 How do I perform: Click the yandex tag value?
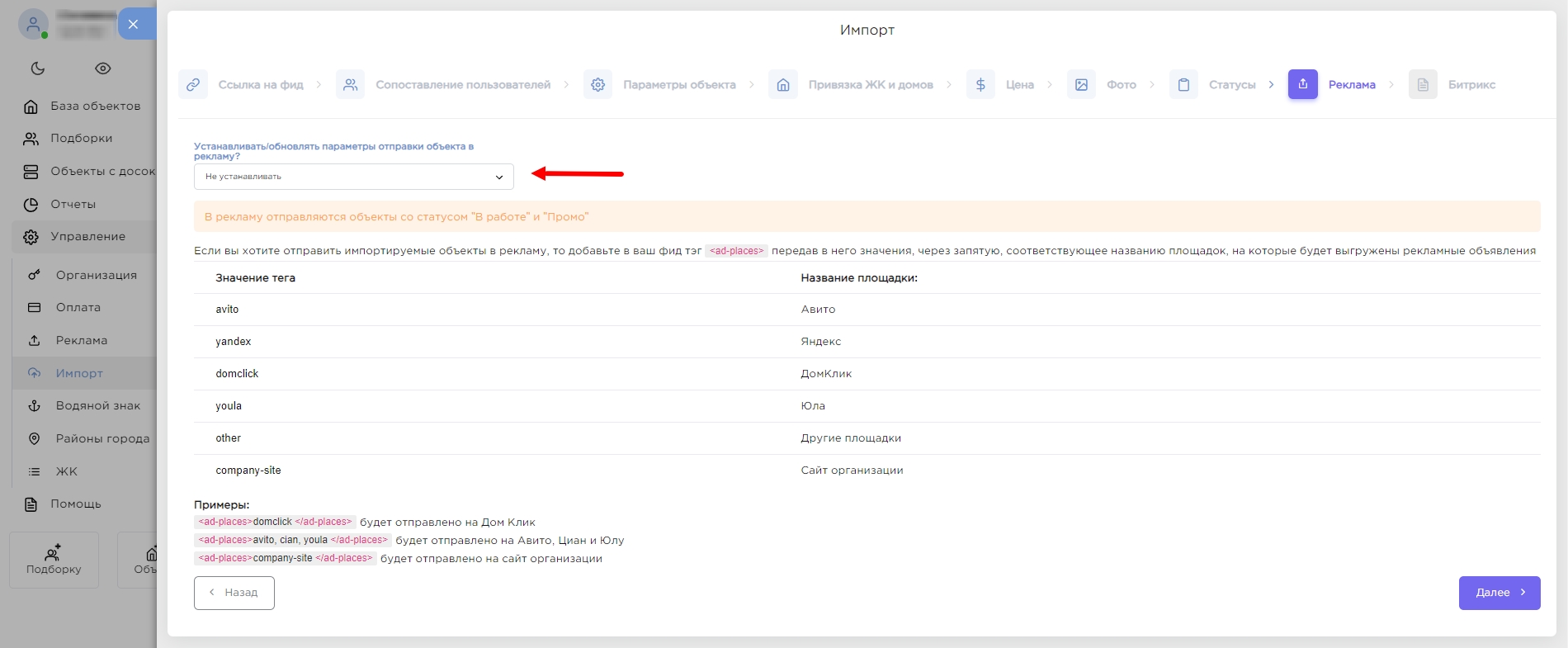click(x=234, y=342)
